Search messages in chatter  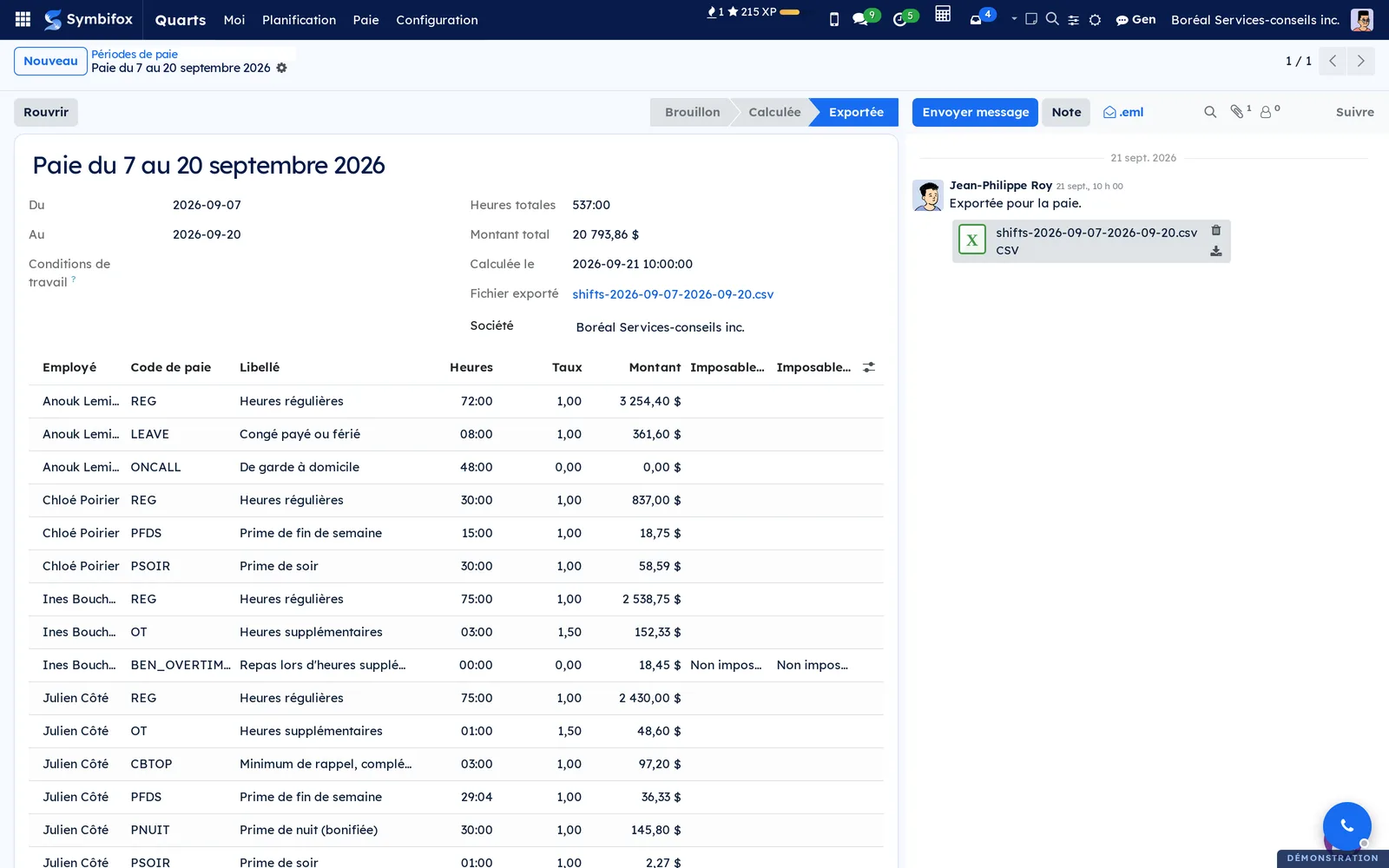1210,112
